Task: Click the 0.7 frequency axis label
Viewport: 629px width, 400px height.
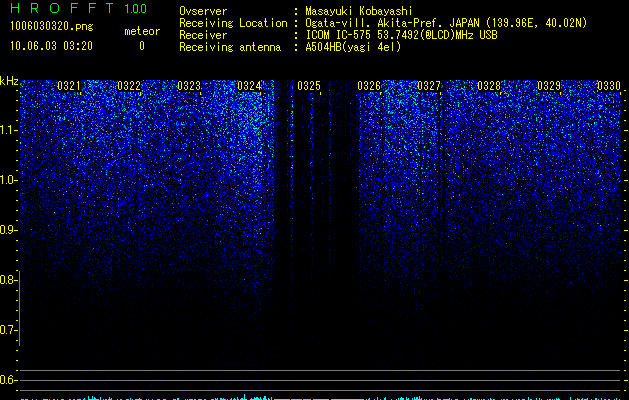Action: point(8,330)
